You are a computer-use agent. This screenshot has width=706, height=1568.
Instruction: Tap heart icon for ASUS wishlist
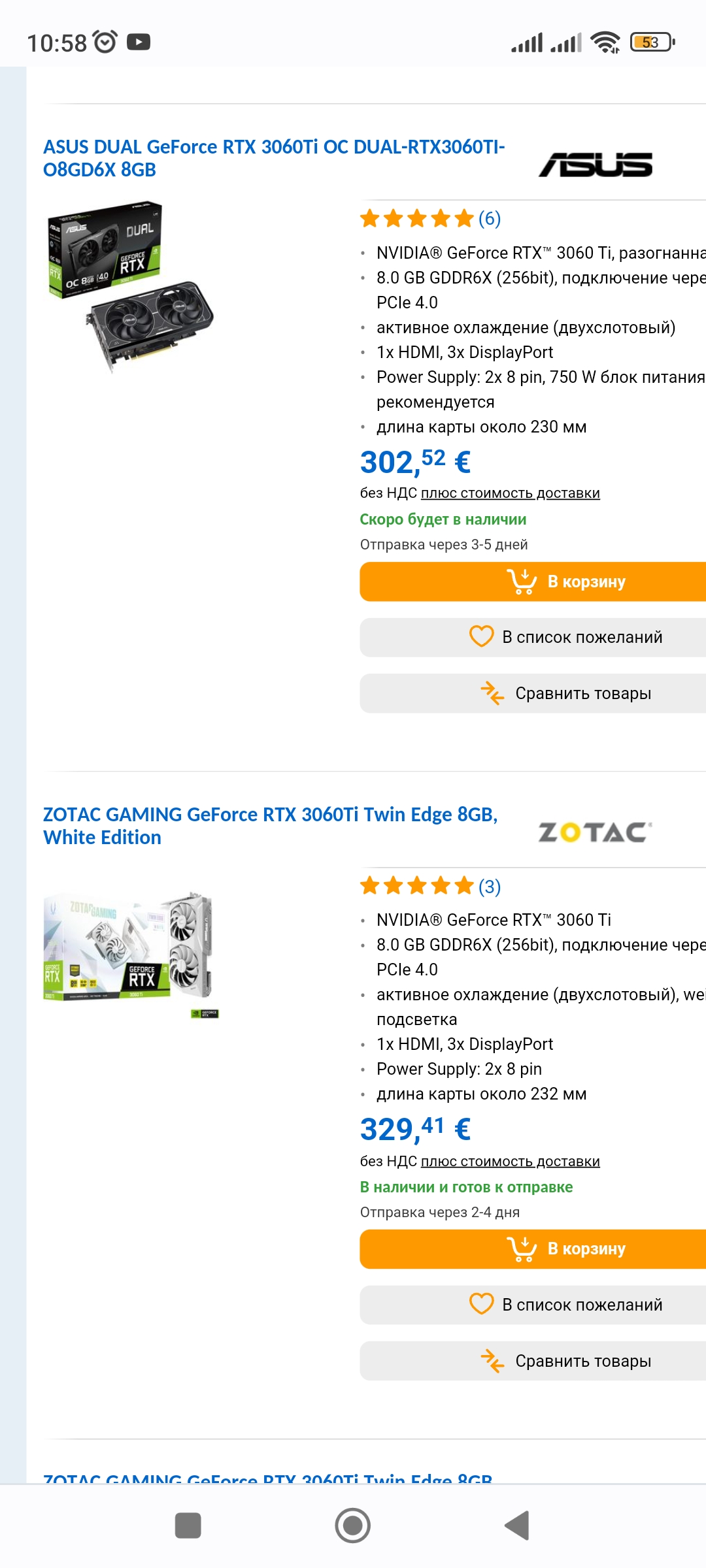[482, 636]
